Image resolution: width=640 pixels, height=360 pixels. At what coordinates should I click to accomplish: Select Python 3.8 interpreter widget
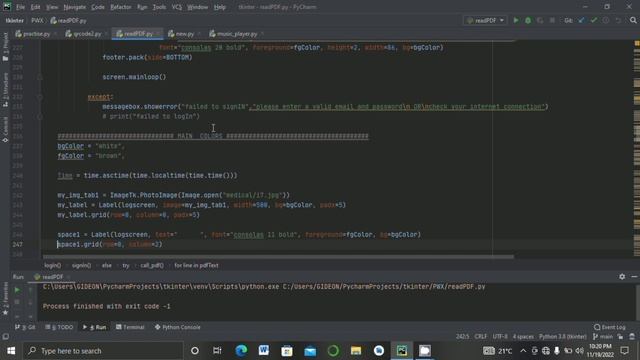[x=562, y=337]
